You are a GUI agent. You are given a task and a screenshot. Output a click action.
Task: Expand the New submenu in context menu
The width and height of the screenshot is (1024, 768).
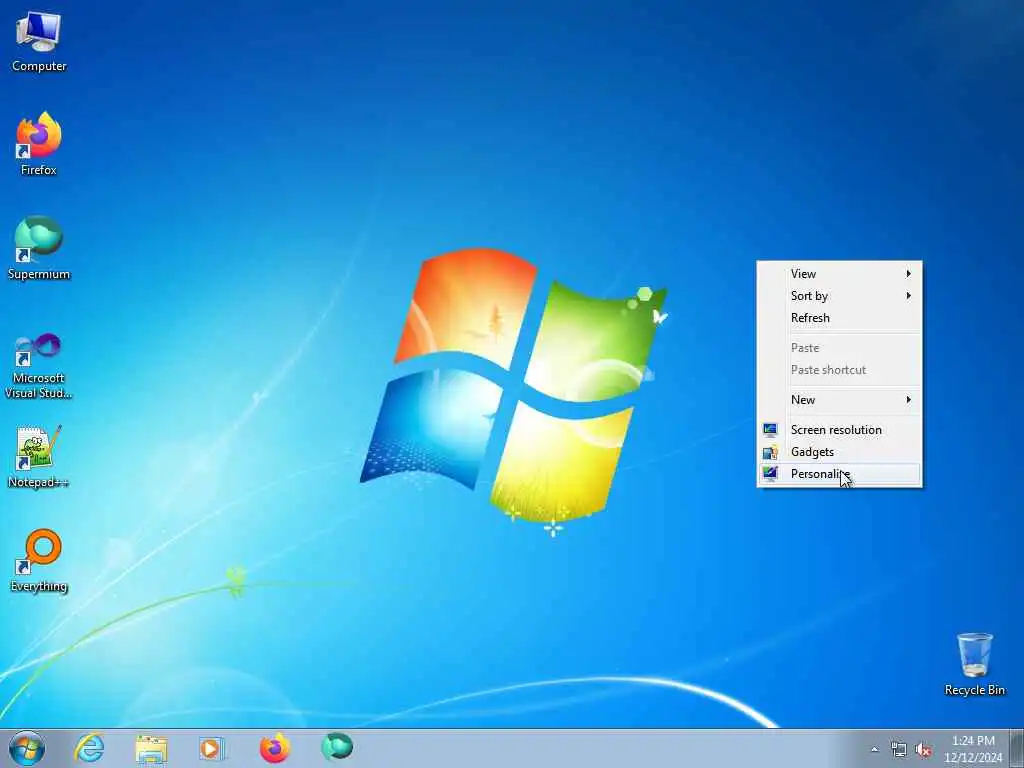click(x=840, y=400)
